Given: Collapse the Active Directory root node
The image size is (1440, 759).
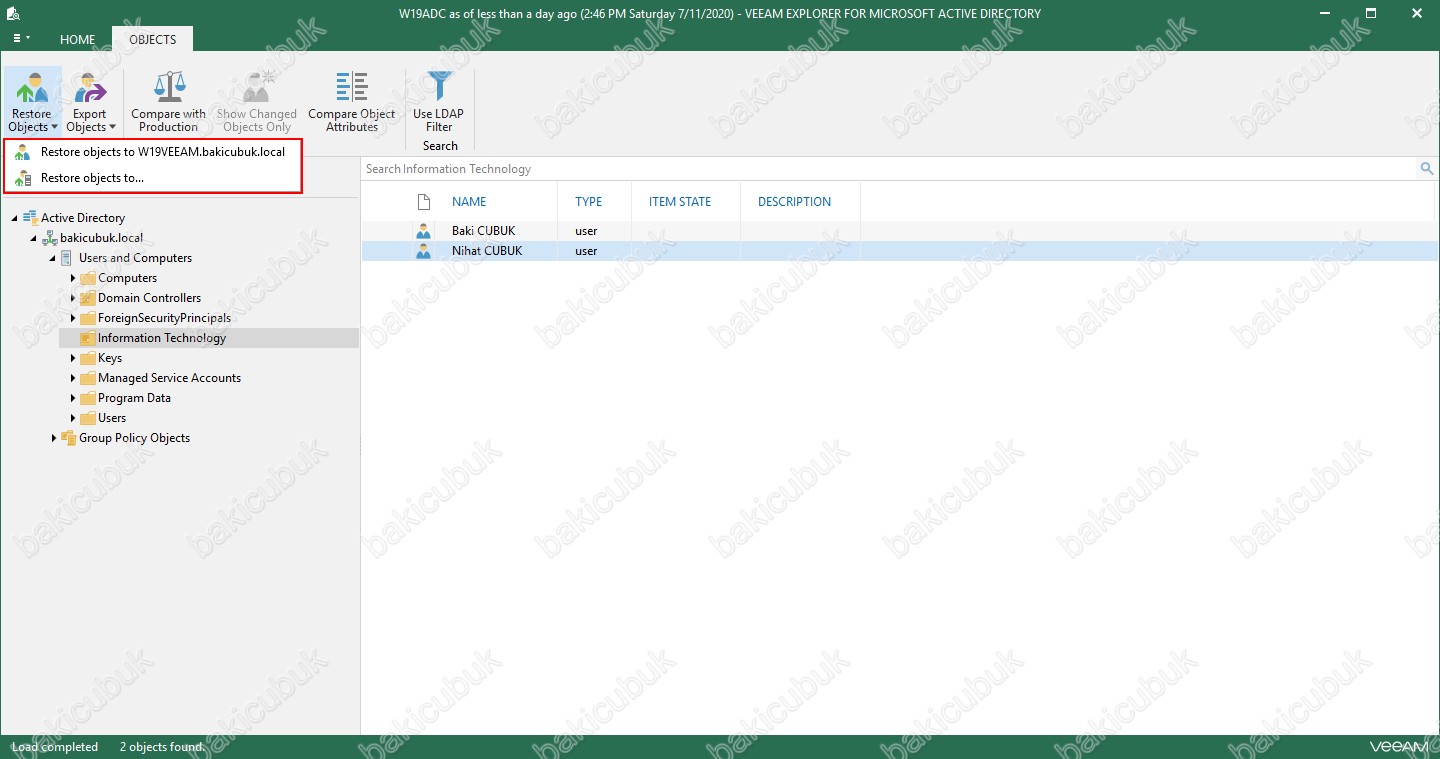Looking at the screenshot, I should coord(15,218).
